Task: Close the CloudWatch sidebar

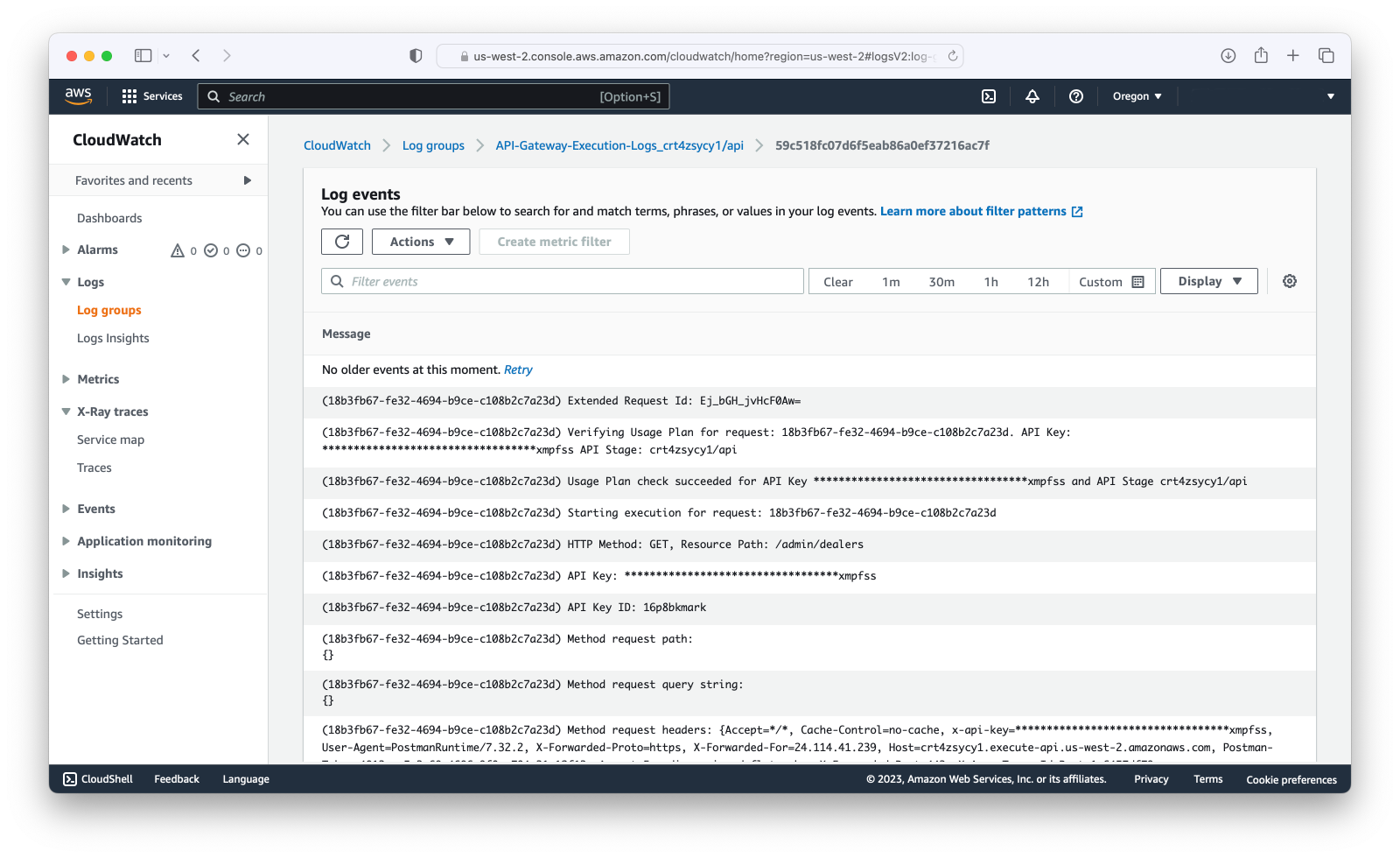Action: (243, 139)
